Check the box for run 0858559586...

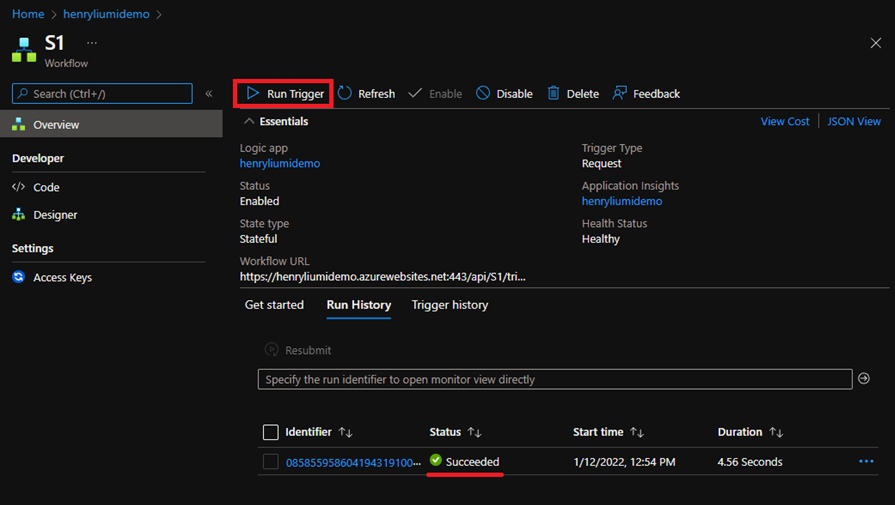tap(271, 461)
